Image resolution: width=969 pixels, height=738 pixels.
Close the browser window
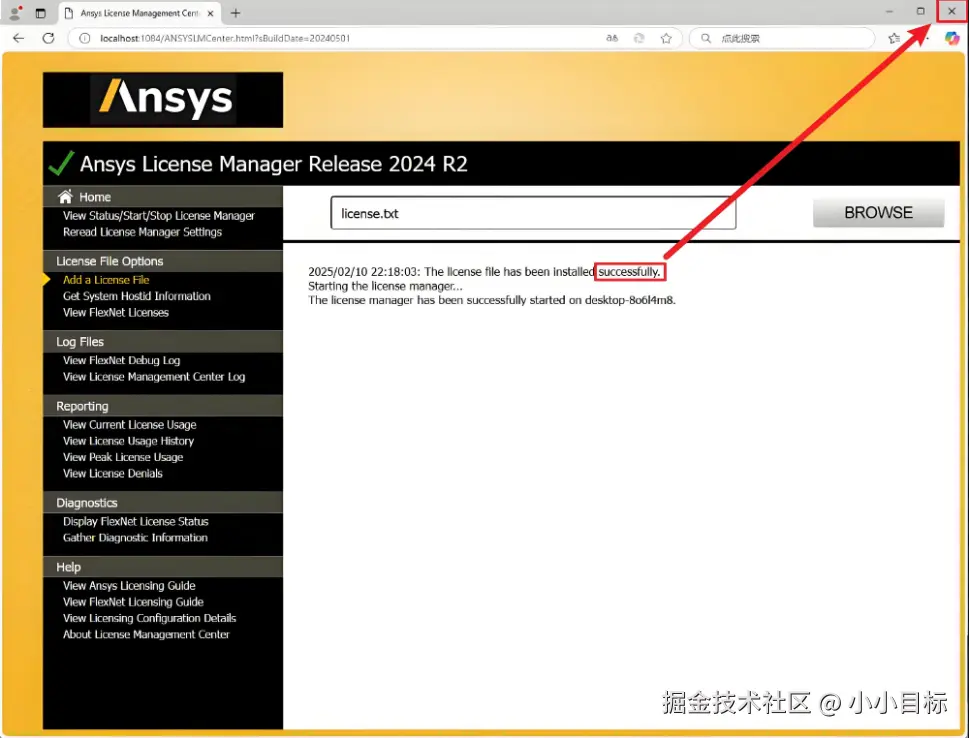coord(952,11)
